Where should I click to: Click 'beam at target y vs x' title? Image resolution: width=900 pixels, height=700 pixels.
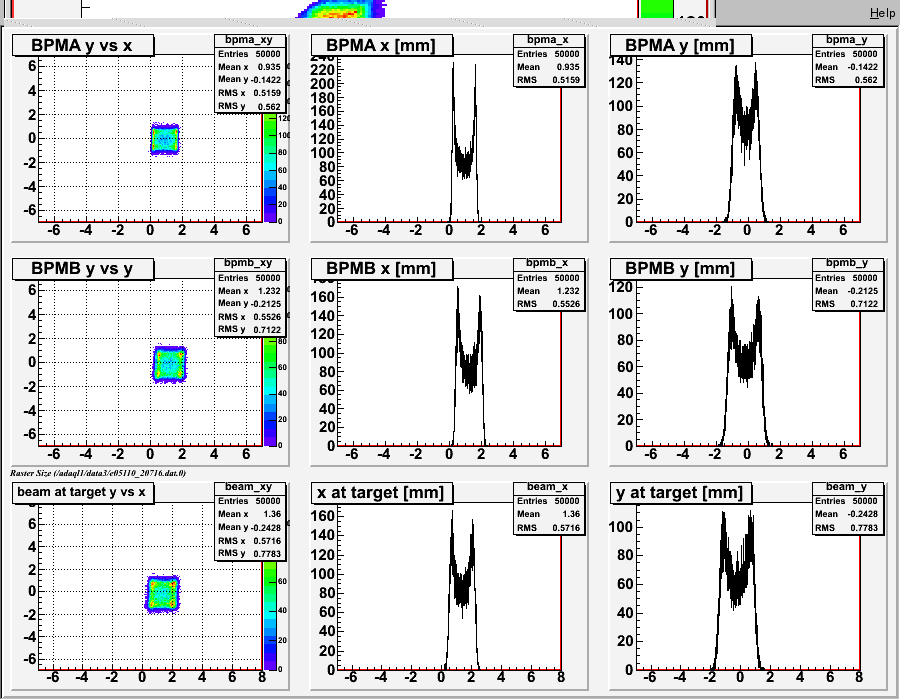[83, 492]
